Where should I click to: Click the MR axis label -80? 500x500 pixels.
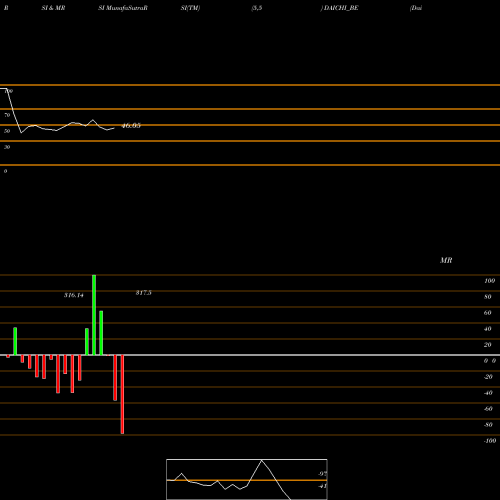pyautogui.click(x=488, y=425)
